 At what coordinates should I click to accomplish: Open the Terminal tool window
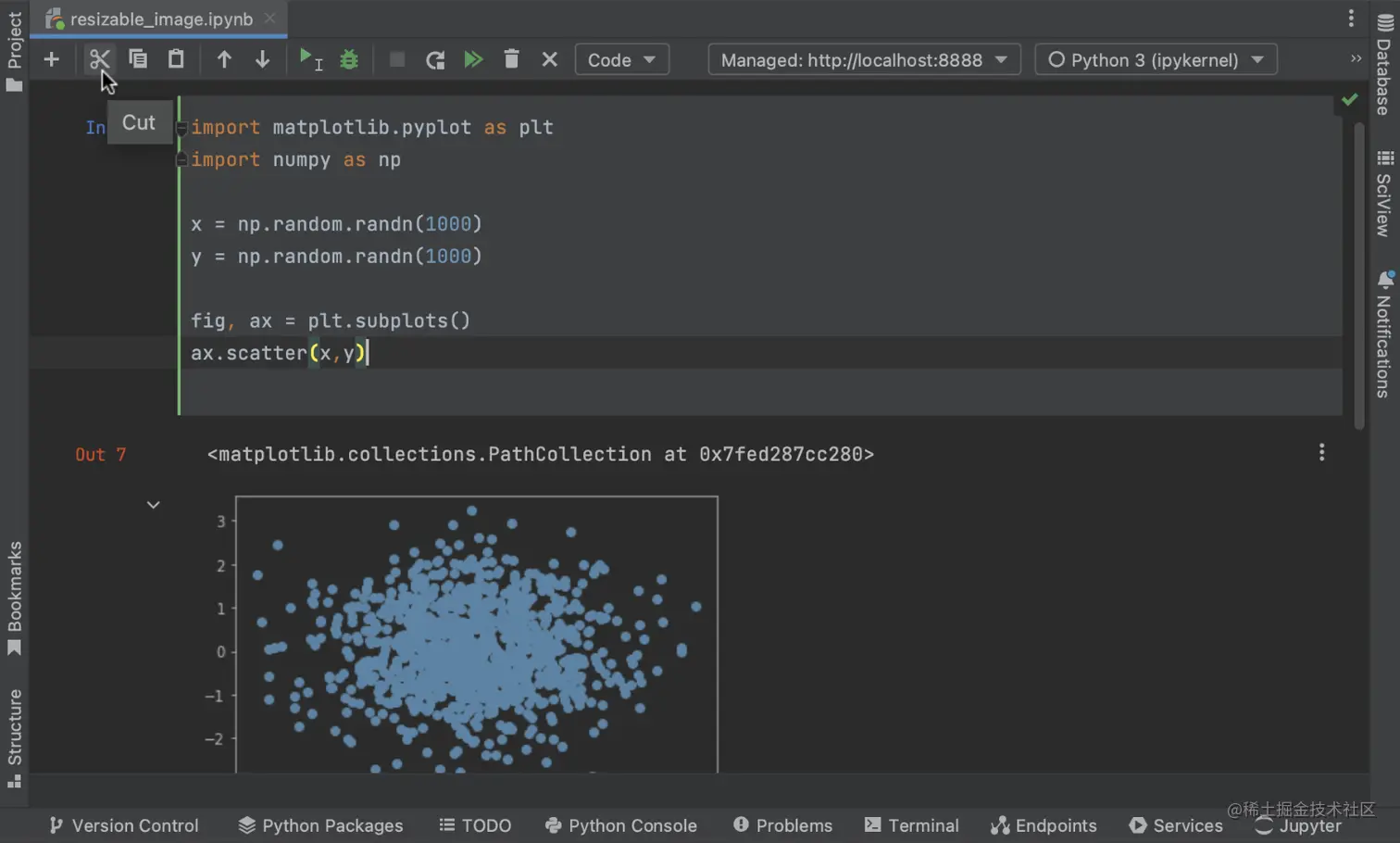(912, 825)
